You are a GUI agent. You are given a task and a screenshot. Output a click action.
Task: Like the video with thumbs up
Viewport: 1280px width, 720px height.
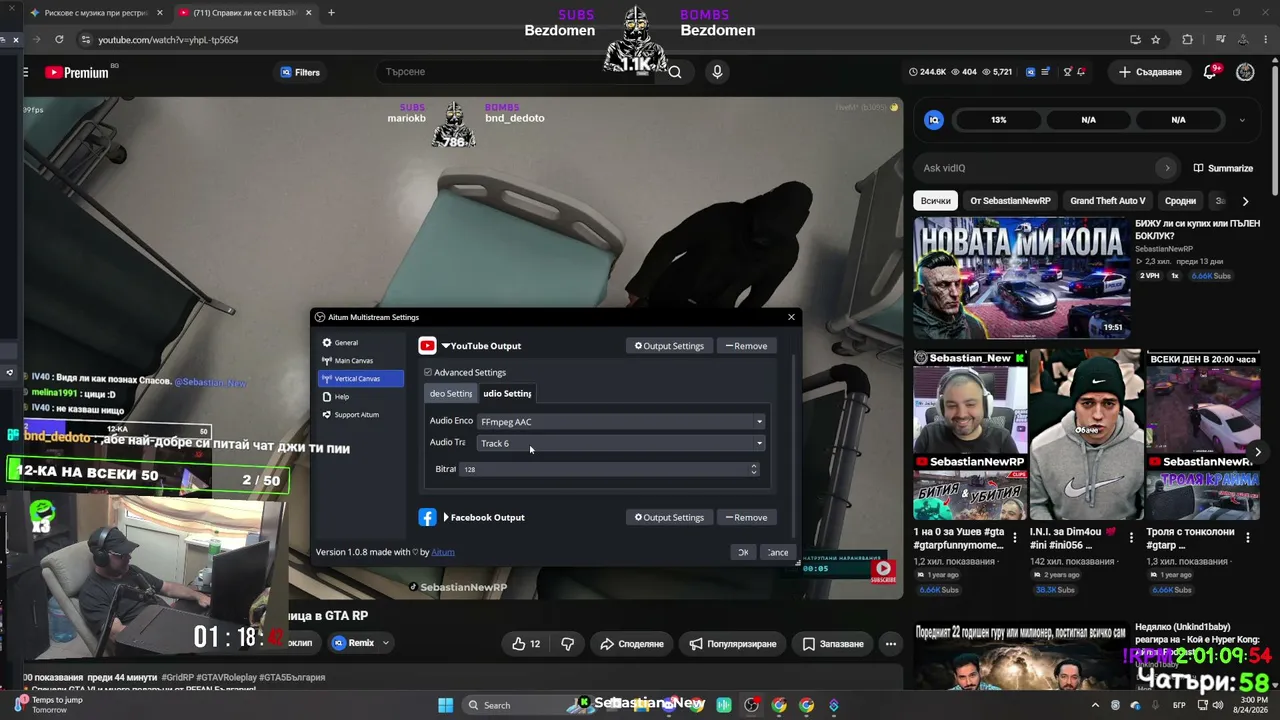526,644
